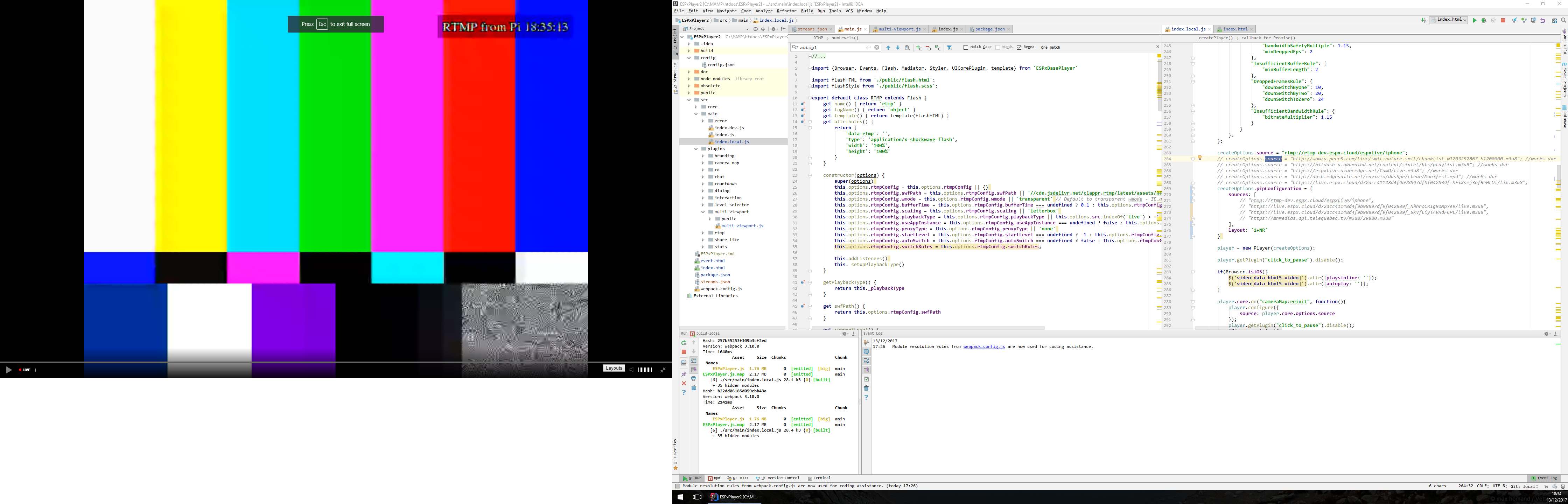
Task: Enable the Words search option
Action: 998,47
